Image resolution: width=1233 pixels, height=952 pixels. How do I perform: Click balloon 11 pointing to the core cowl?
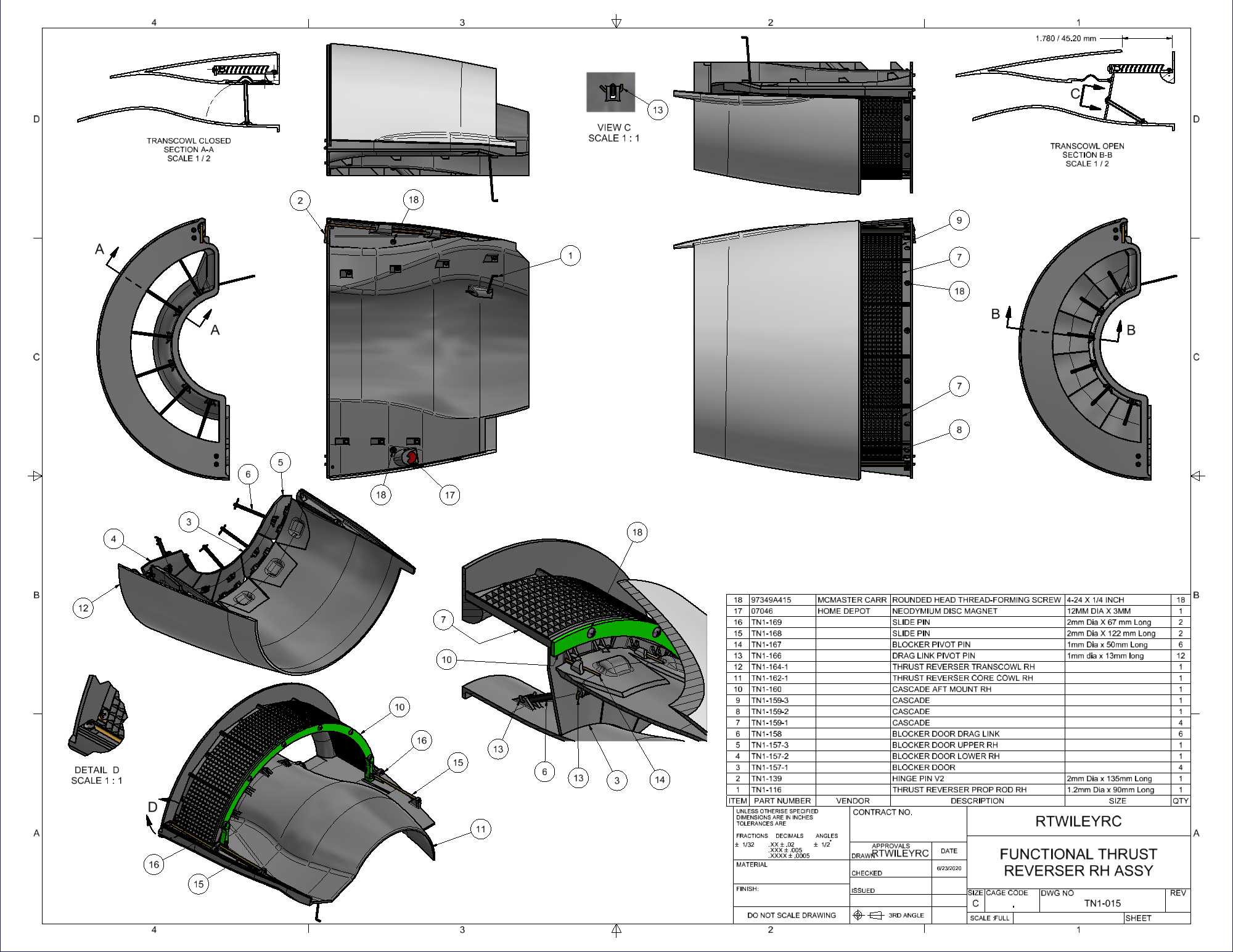(x=481, y=829)
